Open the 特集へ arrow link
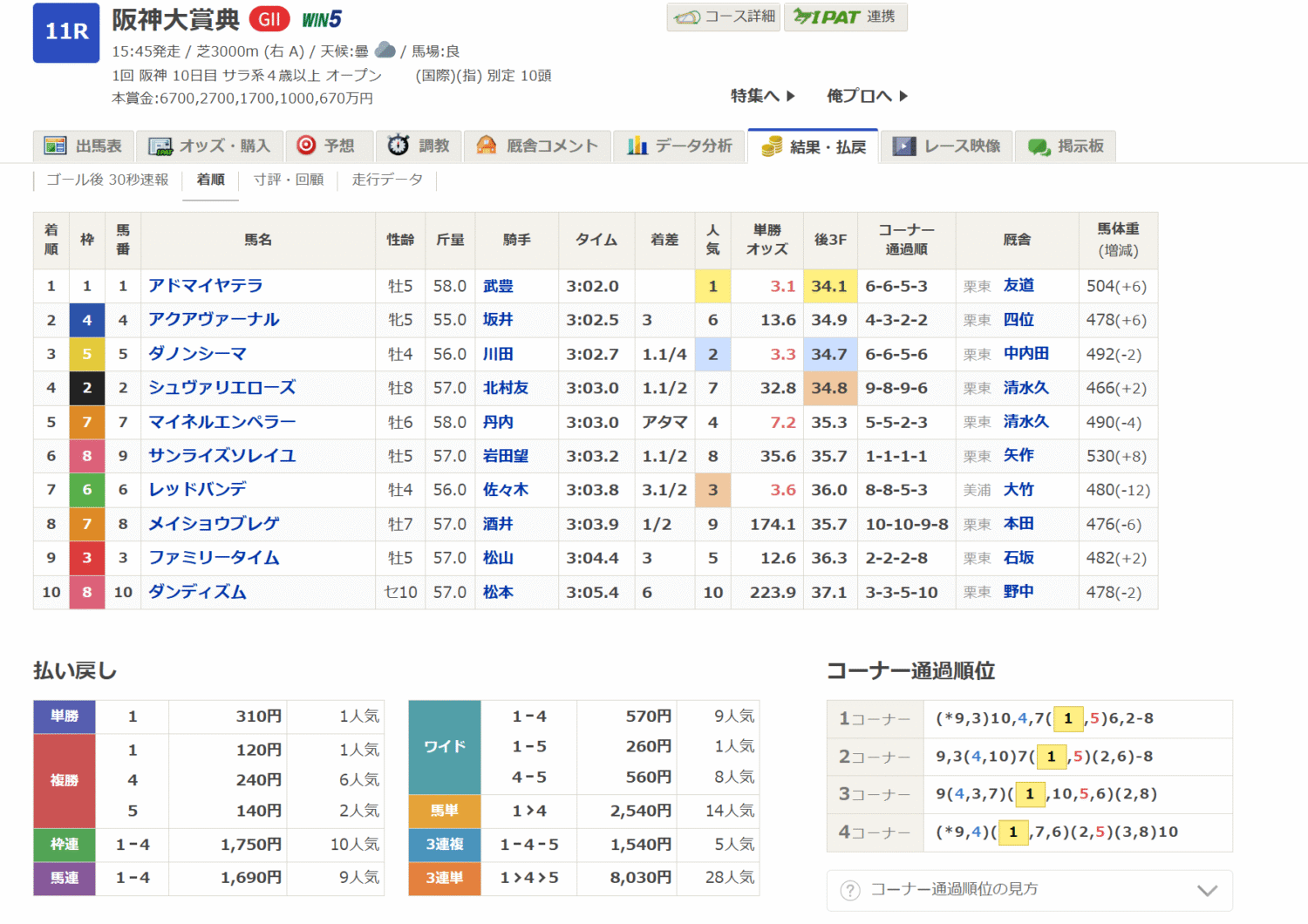1308x924 pixels. 763,96
